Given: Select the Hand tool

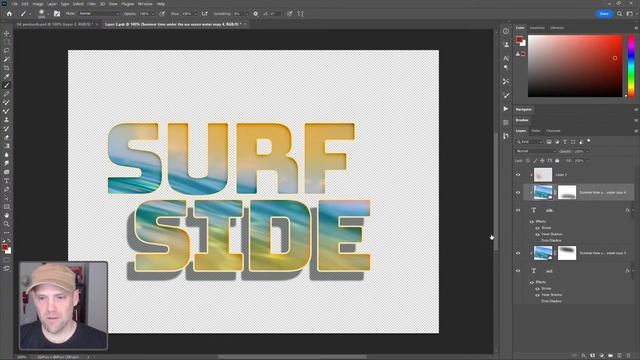Looking at the screenshot, I should 7,215.
